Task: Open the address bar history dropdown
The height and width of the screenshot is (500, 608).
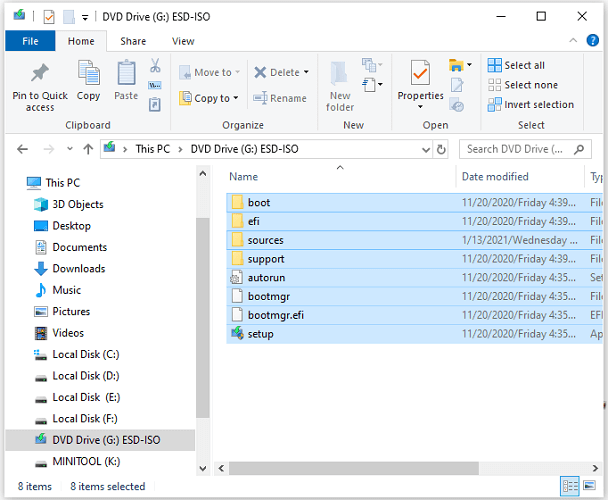Action: click(426, 150)
